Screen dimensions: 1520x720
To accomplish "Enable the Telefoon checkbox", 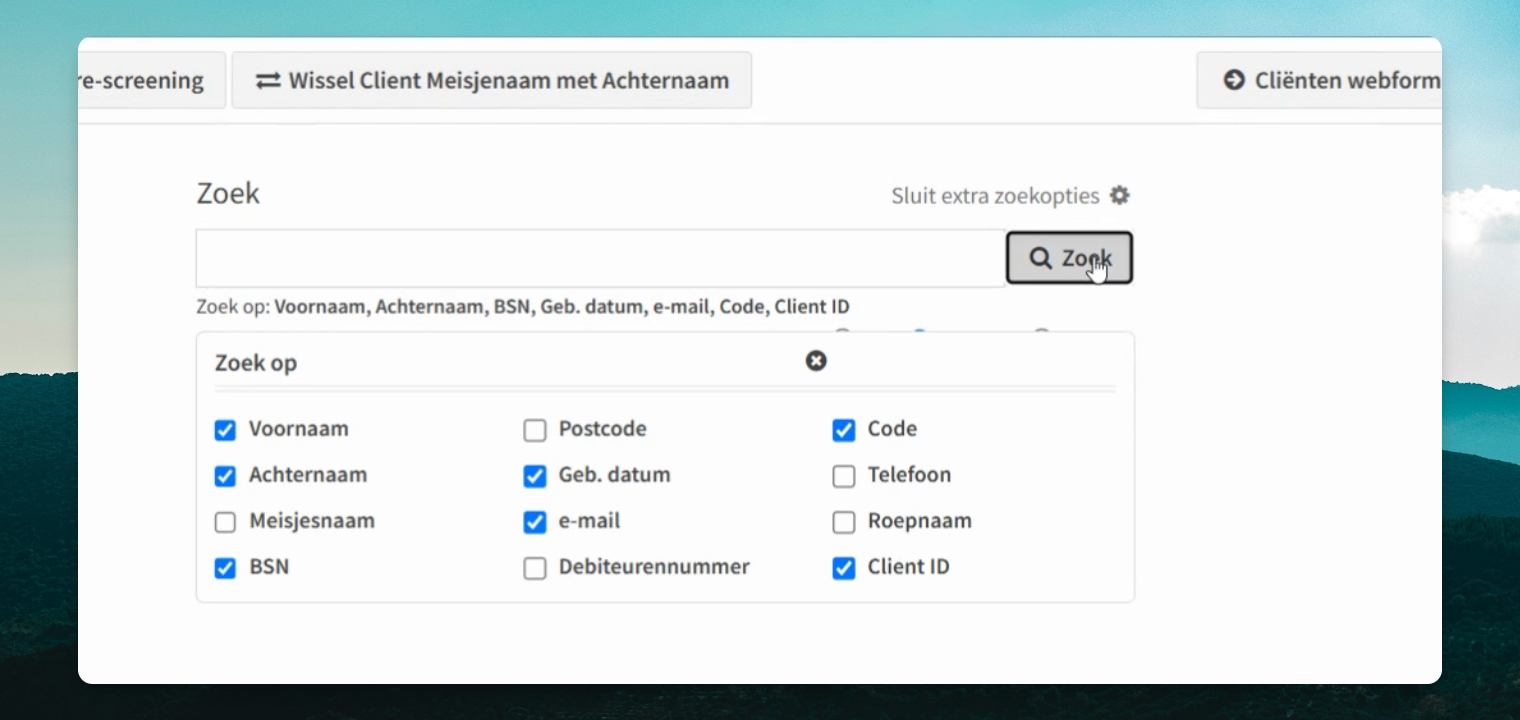I will (844, 476).
